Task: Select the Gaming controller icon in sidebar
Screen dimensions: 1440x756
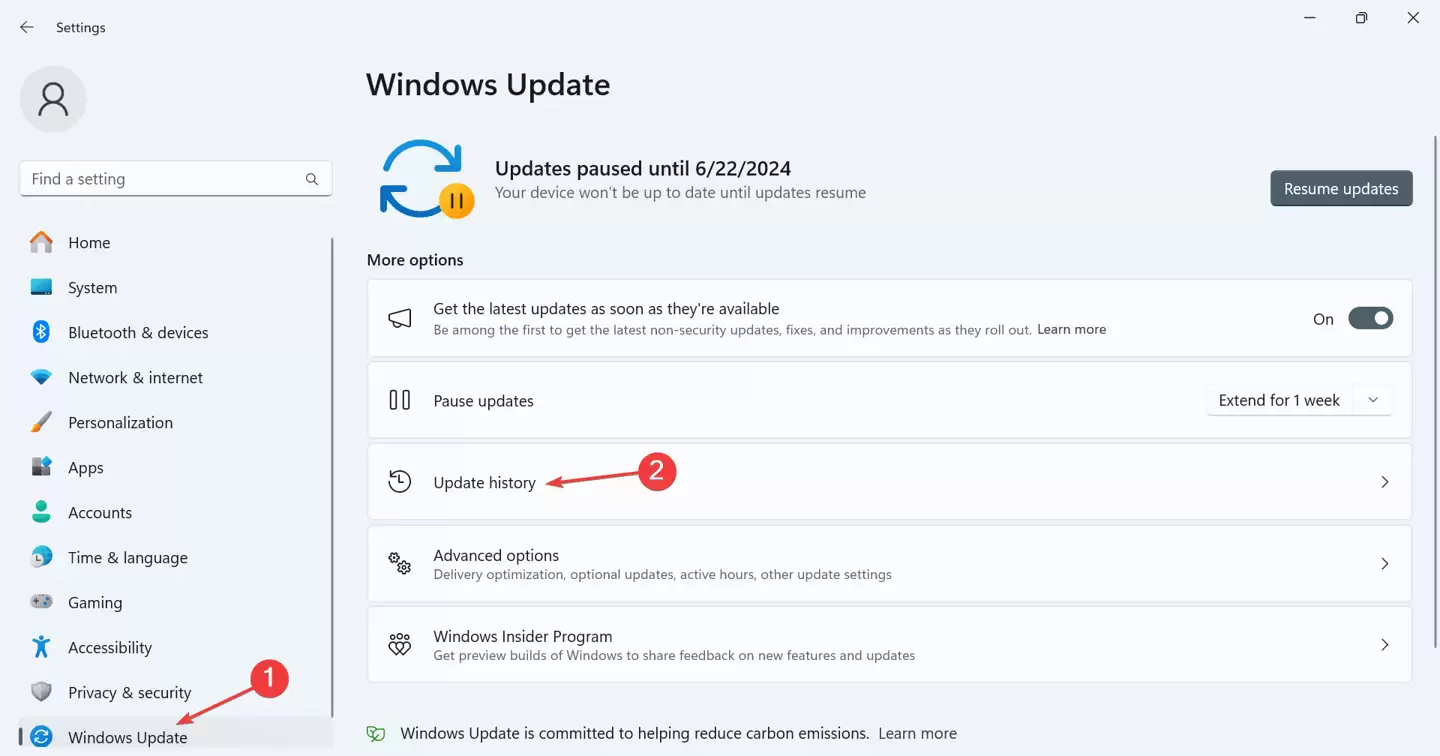Action: coord(41,602)
